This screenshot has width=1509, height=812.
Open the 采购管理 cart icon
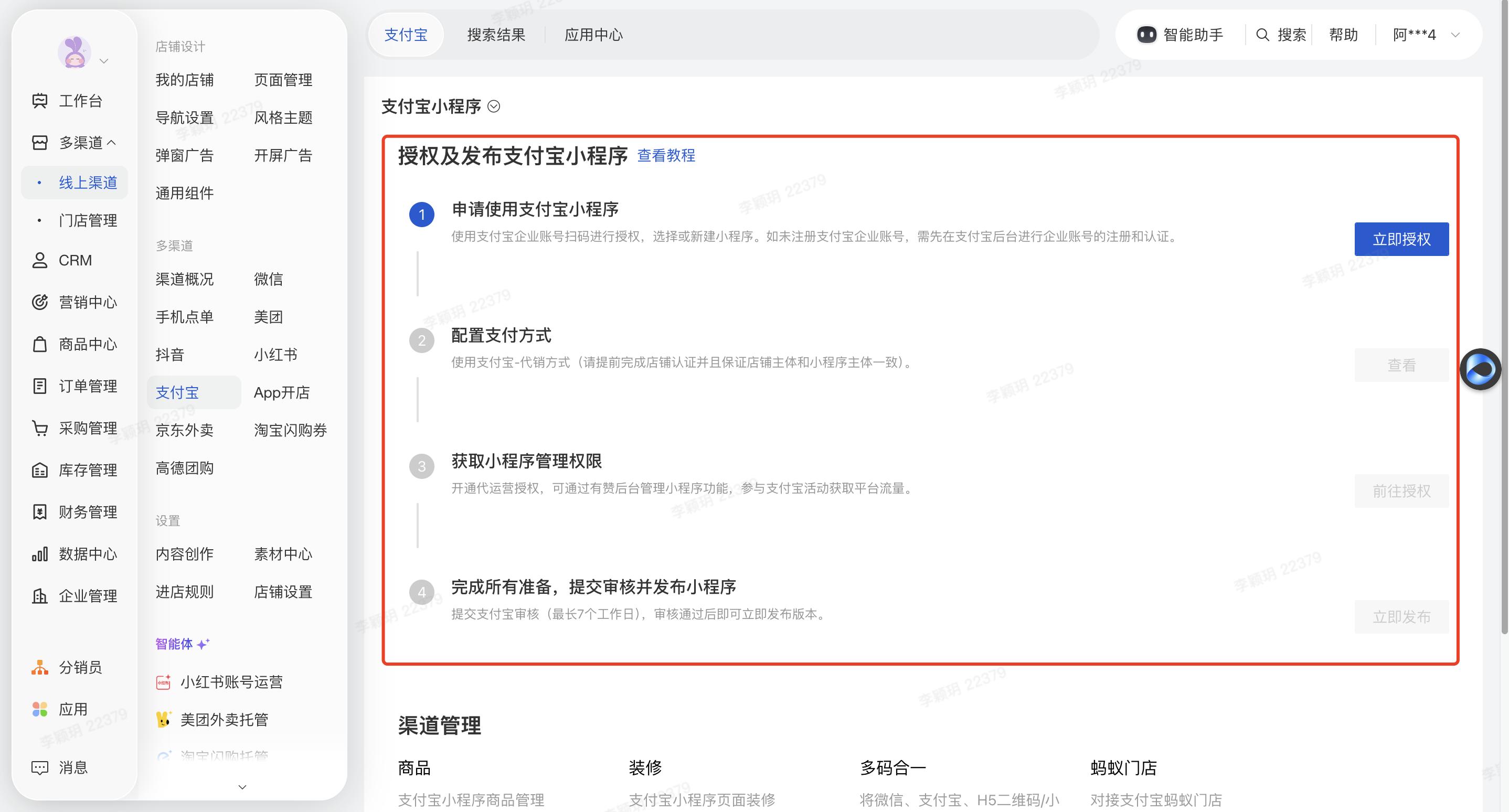39,428
